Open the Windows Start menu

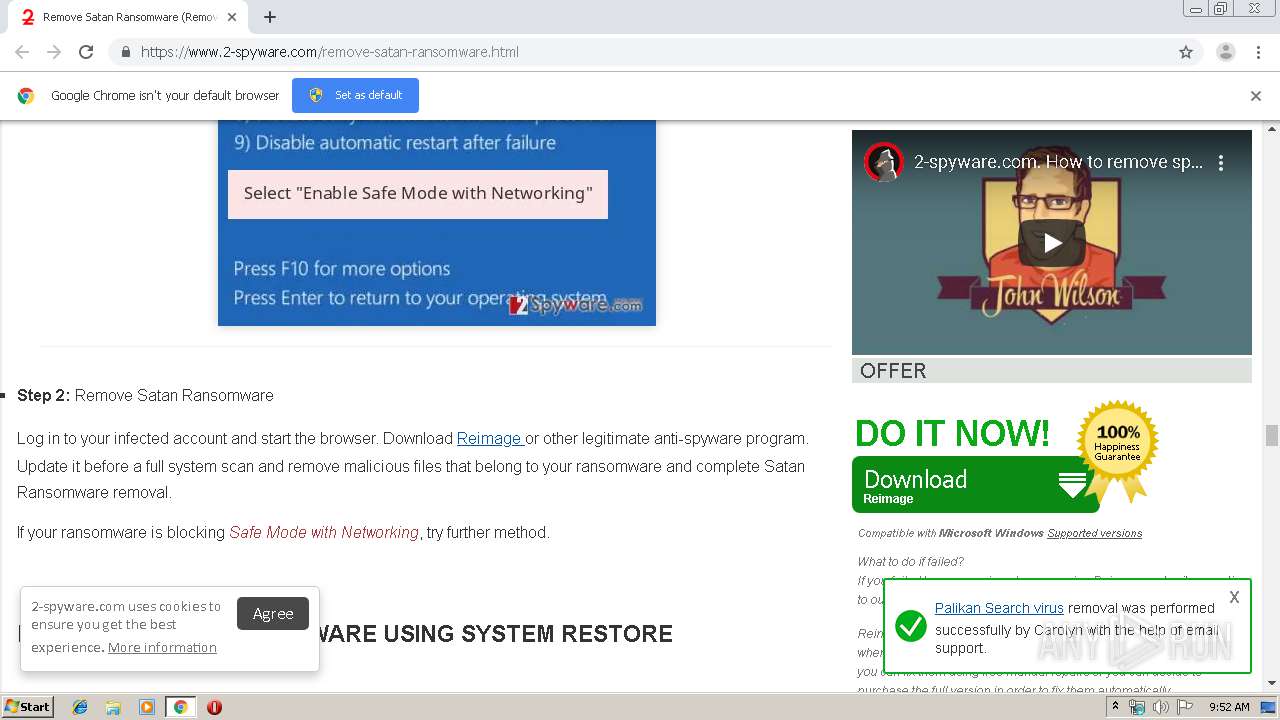pos(27,707)
